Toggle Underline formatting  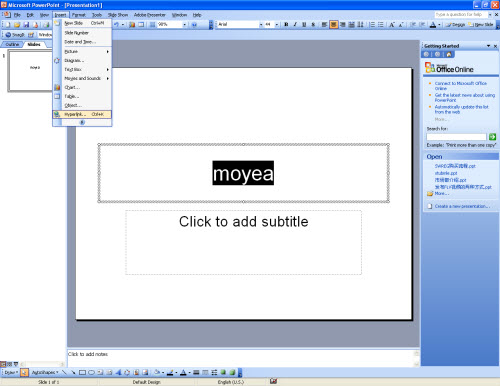[304, 24]
